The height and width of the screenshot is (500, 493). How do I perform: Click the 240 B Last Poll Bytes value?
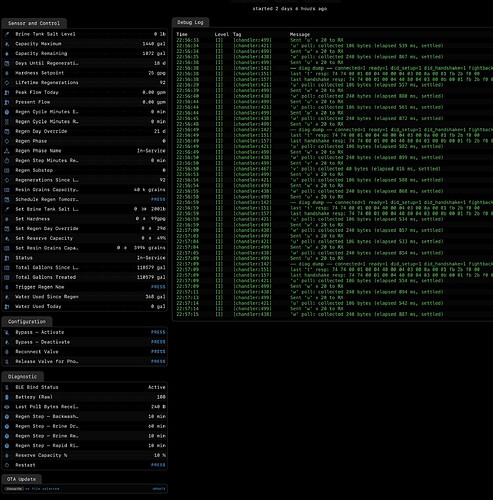click(x=158, y=407)
